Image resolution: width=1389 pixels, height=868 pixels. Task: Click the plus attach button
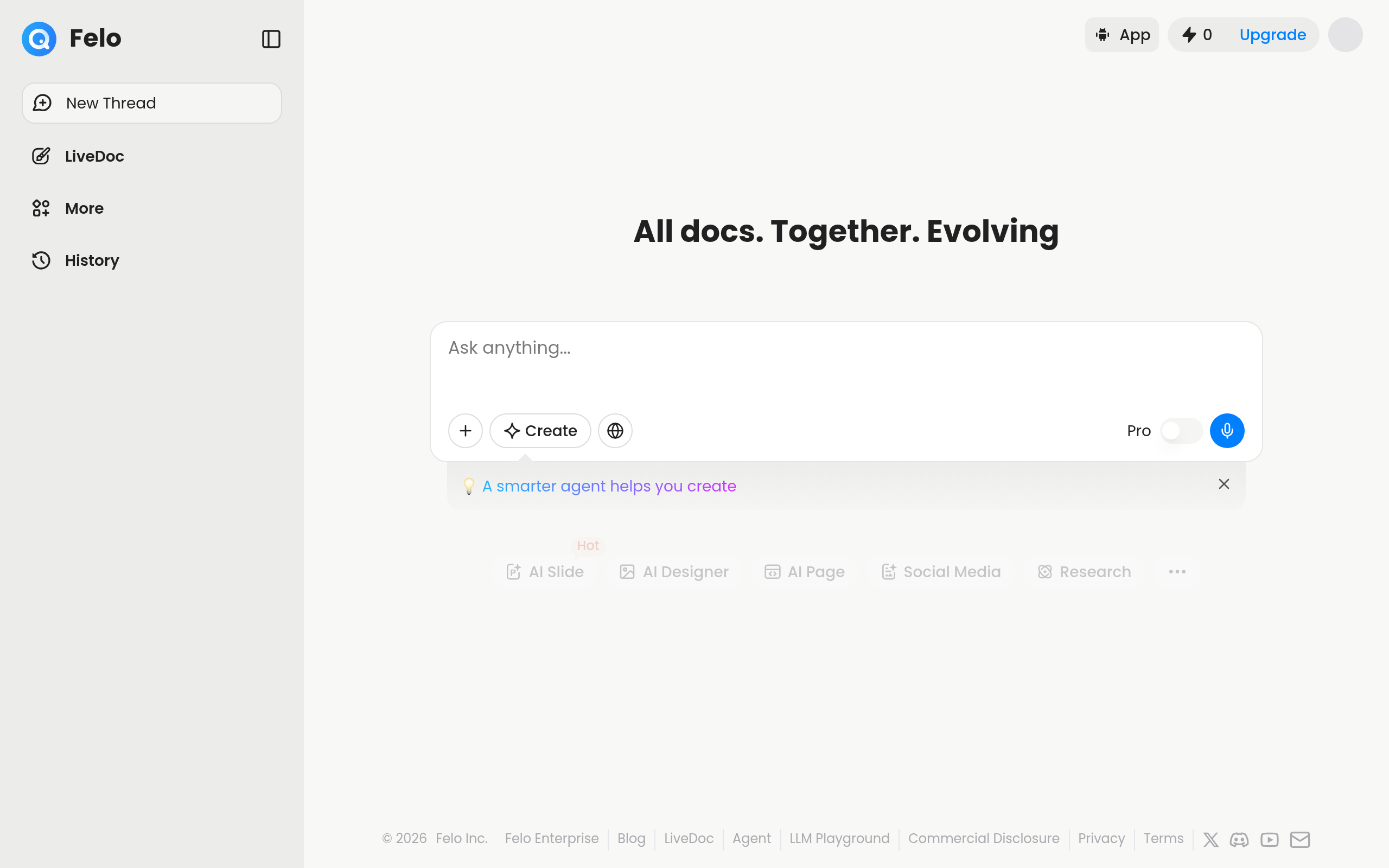tap(465, 431)
